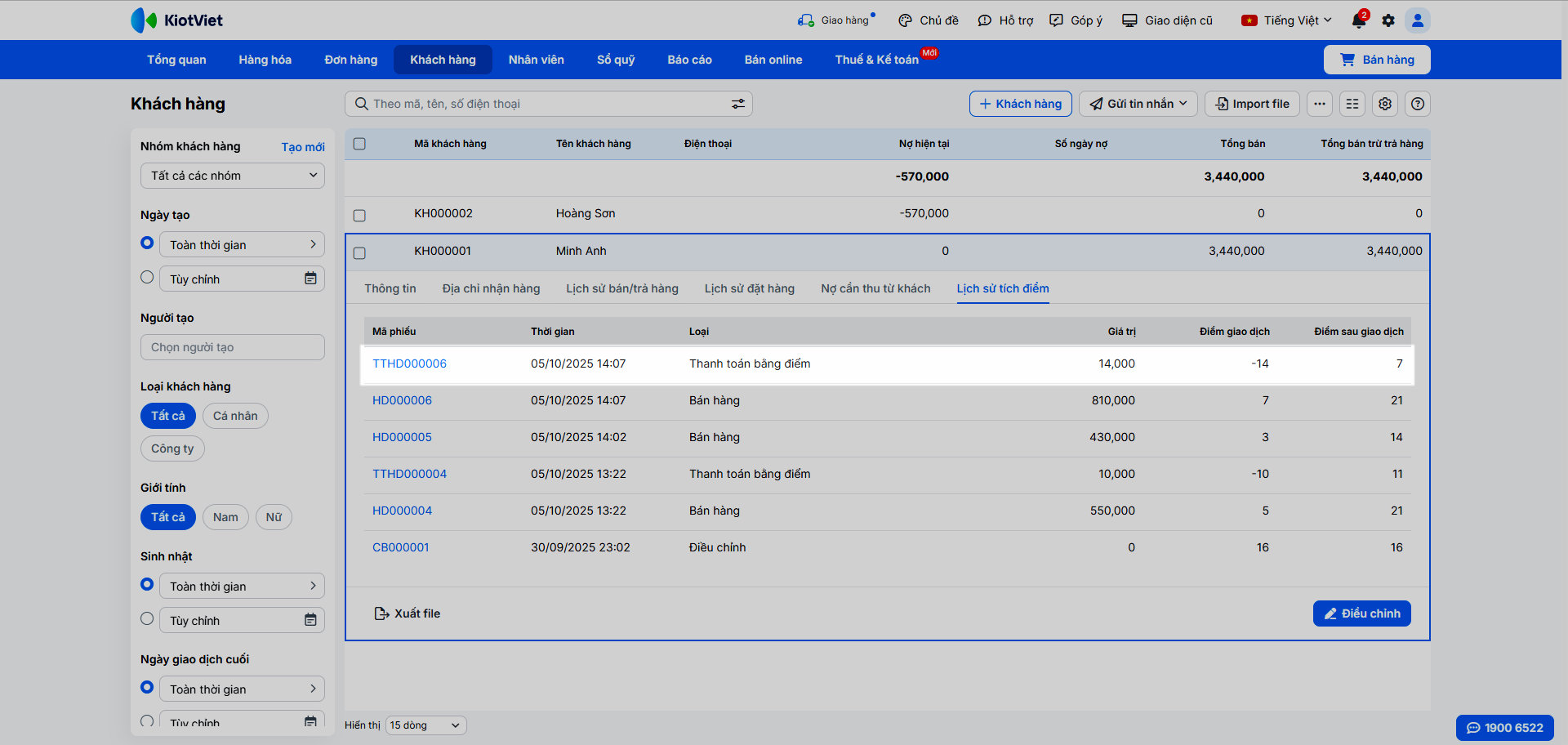Toggle the select-all checkbox in table header
1568x745 pixels.
click(x=359, y=144)
